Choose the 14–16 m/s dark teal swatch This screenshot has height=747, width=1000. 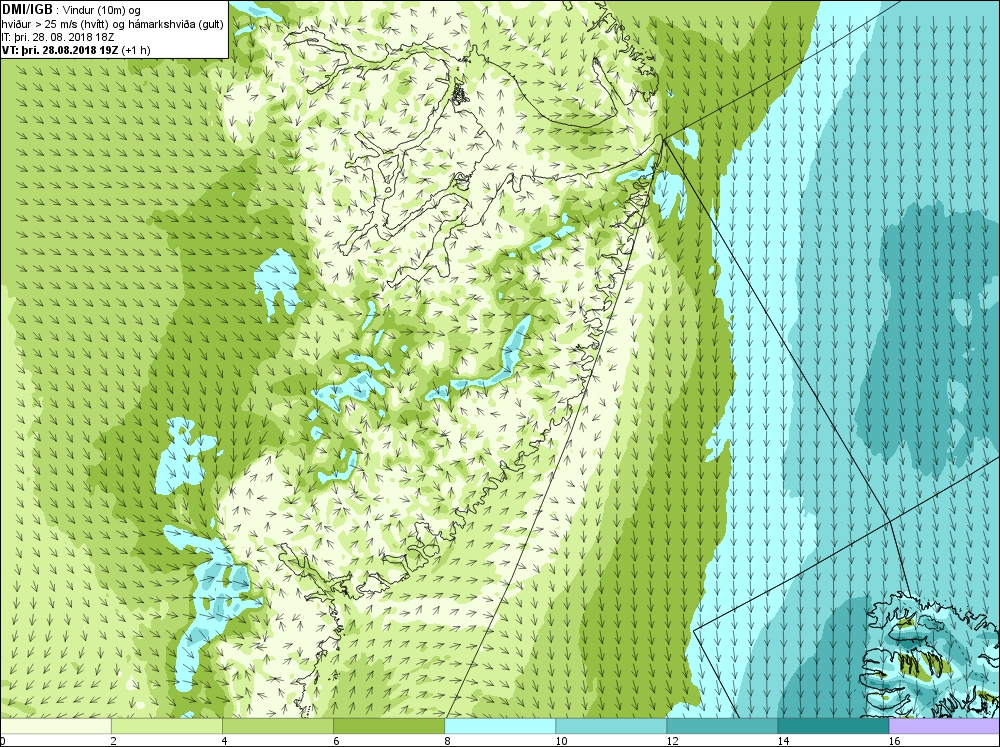click(833, 726)
